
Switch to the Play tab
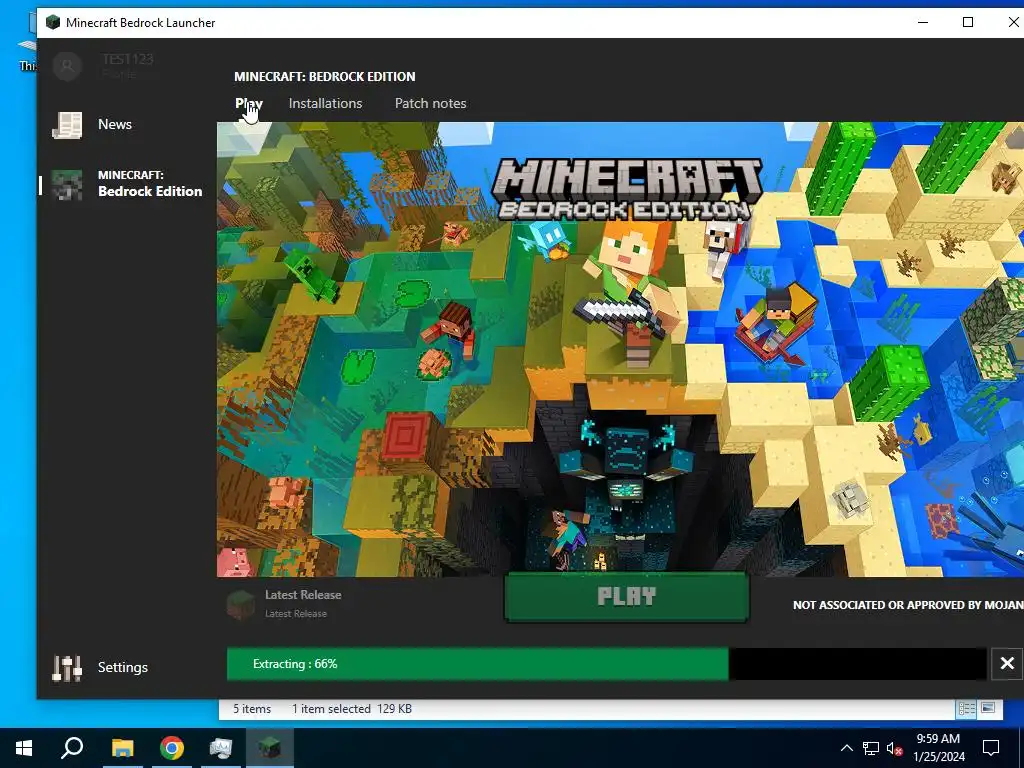[x=249, y=103]
